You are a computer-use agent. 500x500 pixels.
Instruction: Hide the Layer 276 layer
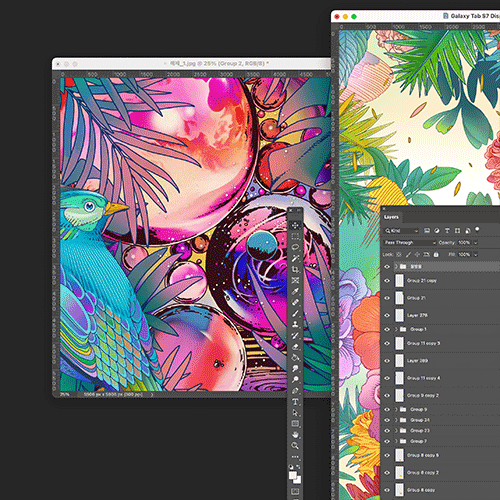coord(387,315)
